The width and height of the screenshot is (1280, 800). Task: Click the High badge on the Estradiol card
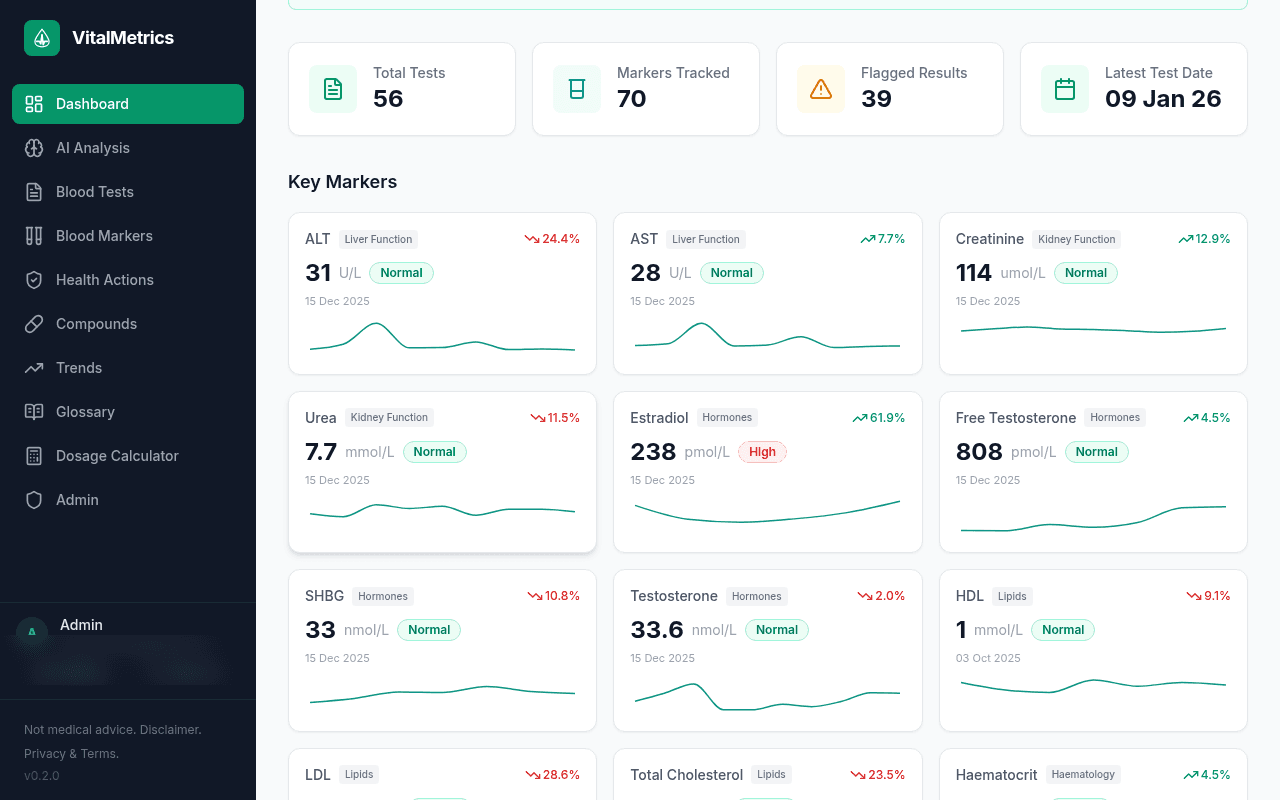click(x=762, y=452)
